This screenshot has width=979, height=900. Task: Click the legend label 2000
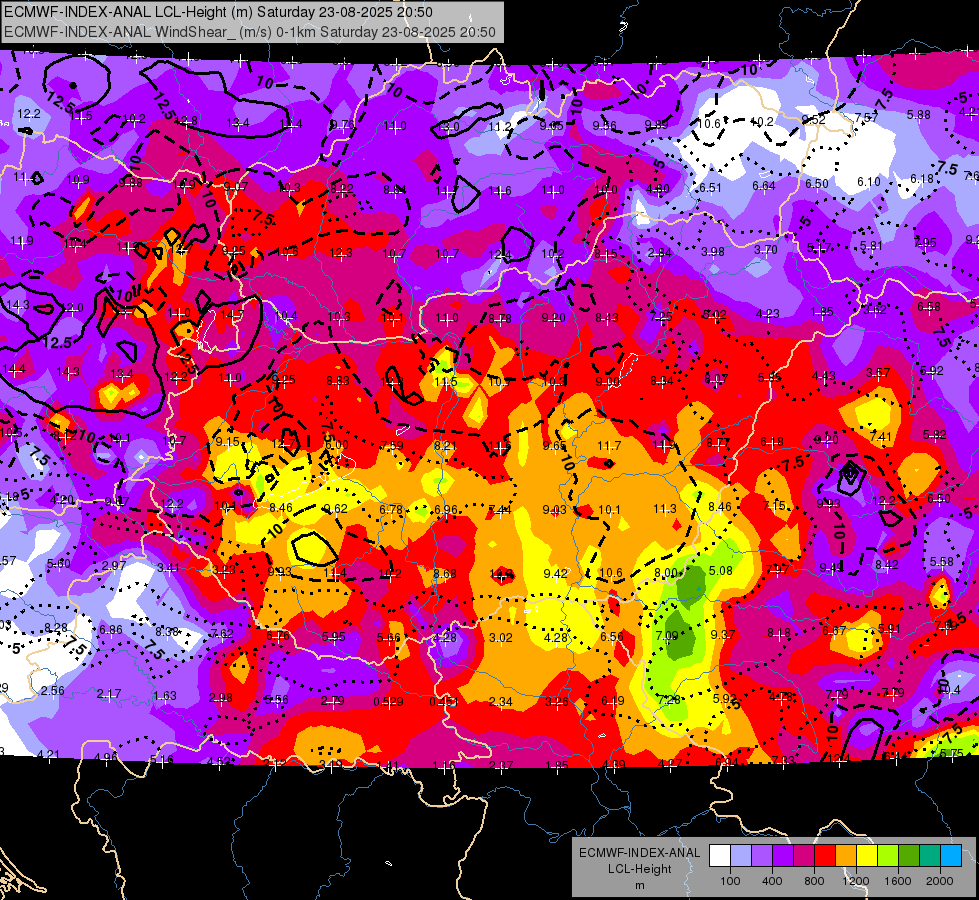click(x=940, y=881)
